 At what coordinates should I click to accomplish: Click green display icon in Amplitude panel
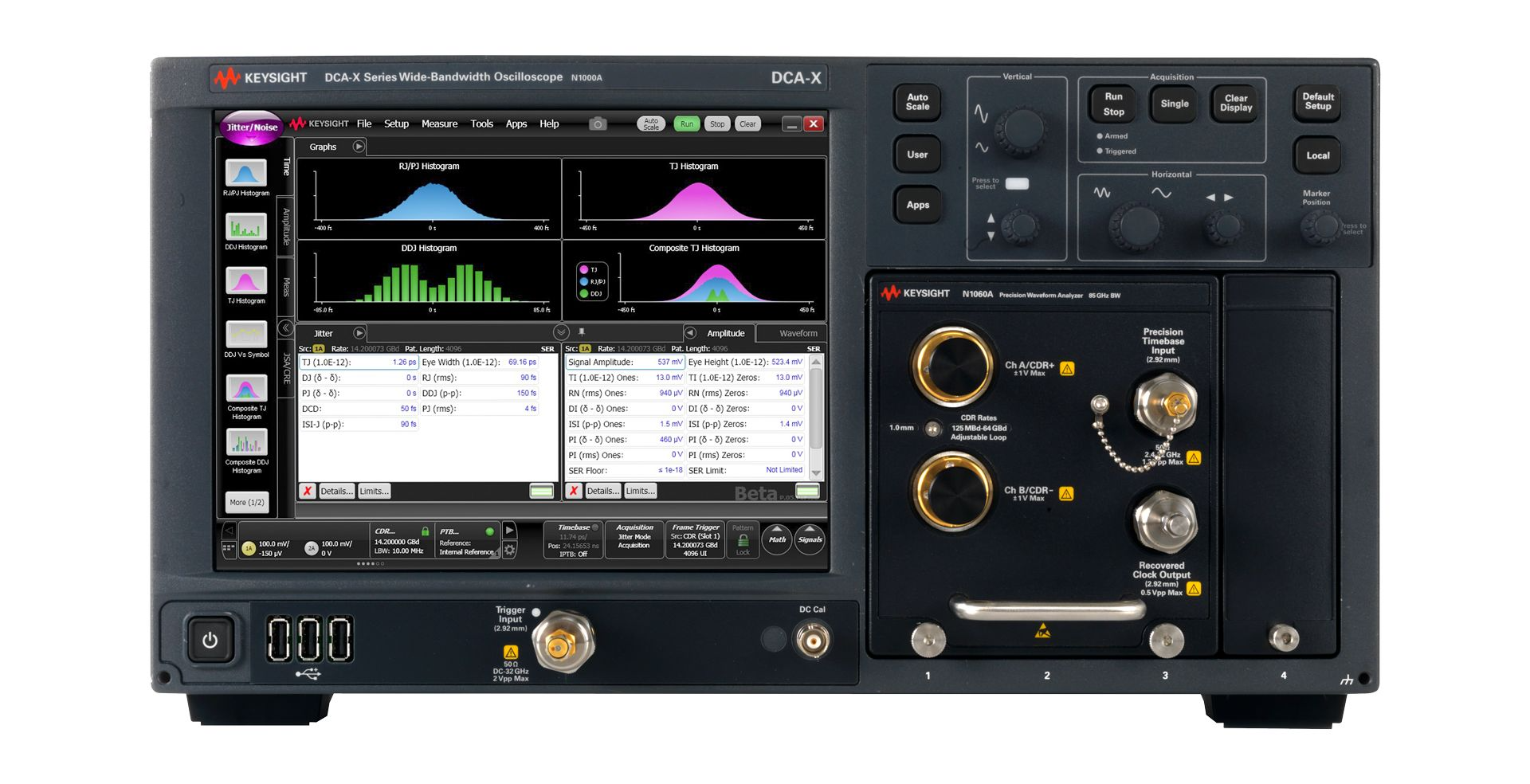tap(807, 491)
